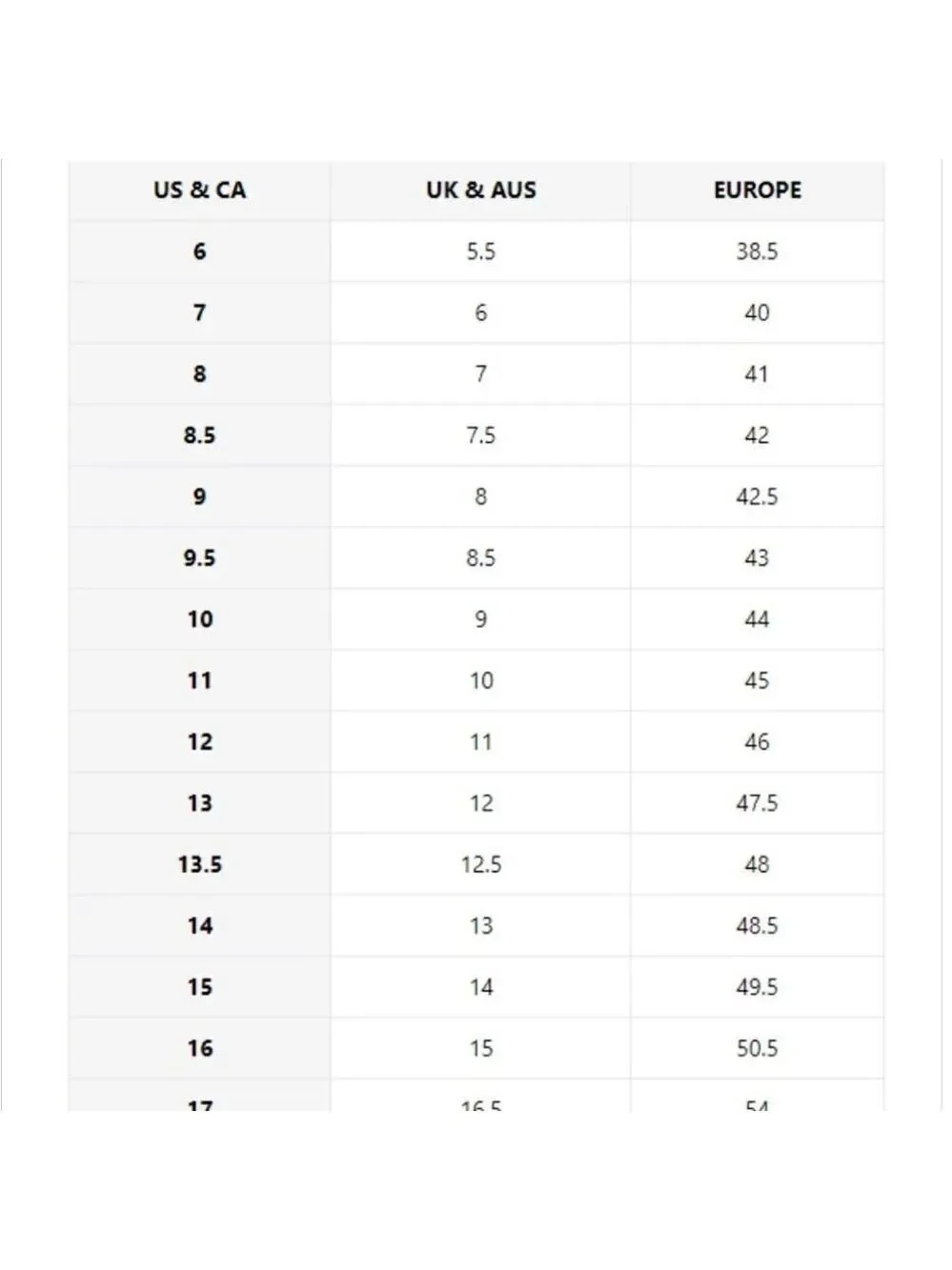This screenshot has width=952, height=1270.
Task: Select US size 16 row label
Action: [x=199, y=1048]
